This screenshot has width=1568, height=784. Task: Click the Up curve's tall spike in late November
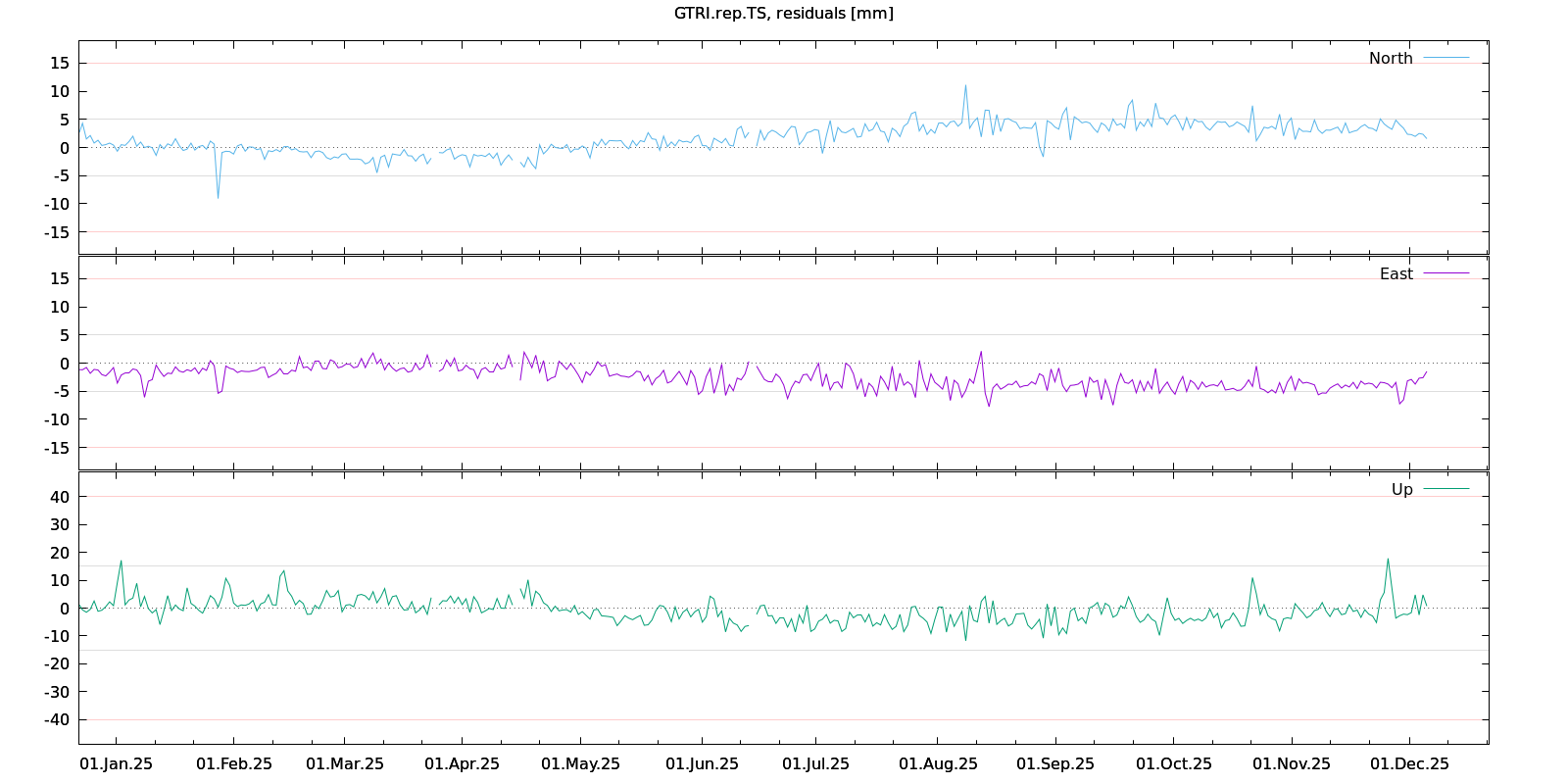tap(1387, 560)
